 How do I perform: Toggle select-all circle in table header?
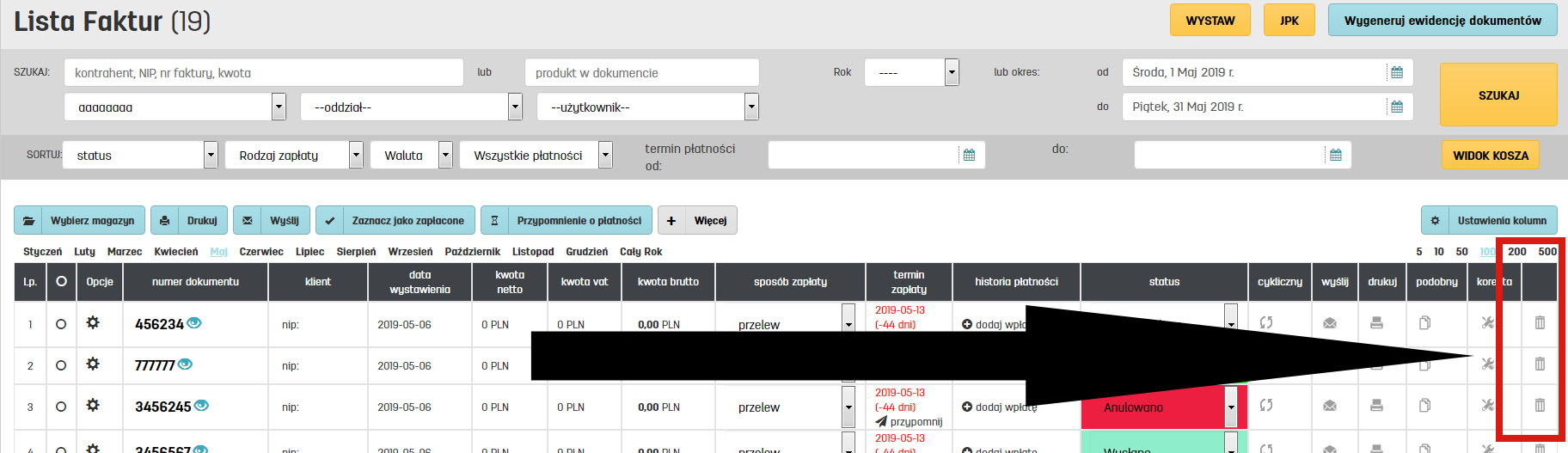pyautogui.click(x=61, y=281)
